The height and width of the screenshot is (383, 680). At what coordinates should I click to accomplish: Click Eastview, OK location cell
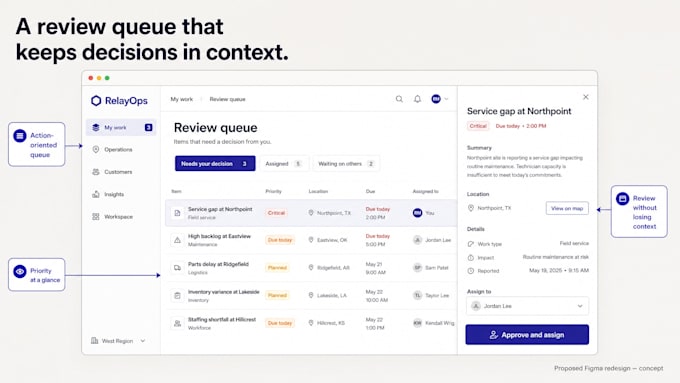[x=328, y=240]
